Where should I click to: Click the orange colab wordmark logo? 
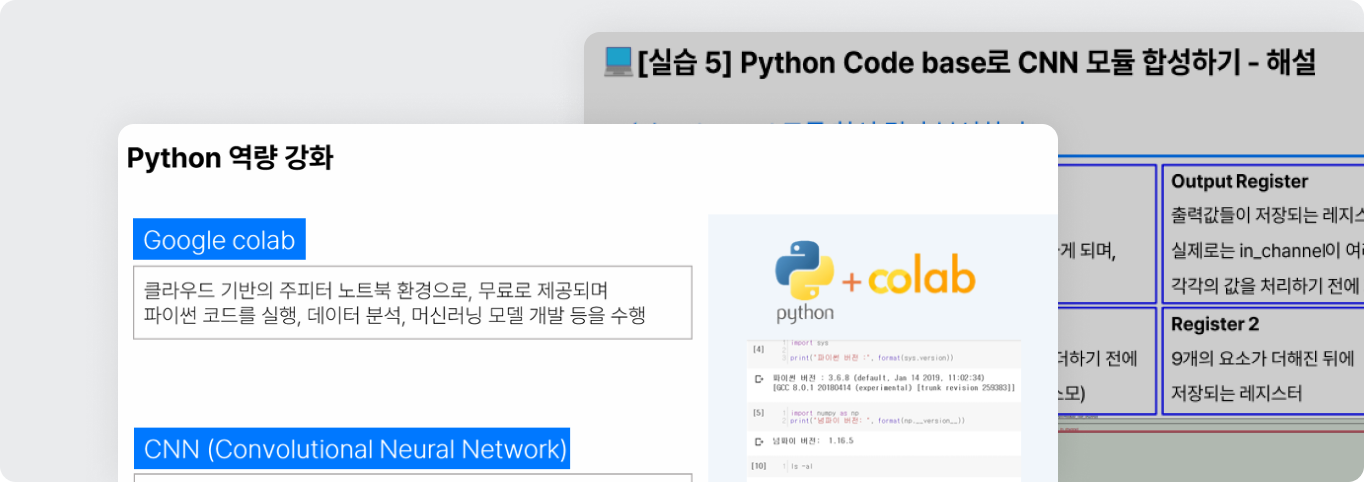[x=920, y=280]
